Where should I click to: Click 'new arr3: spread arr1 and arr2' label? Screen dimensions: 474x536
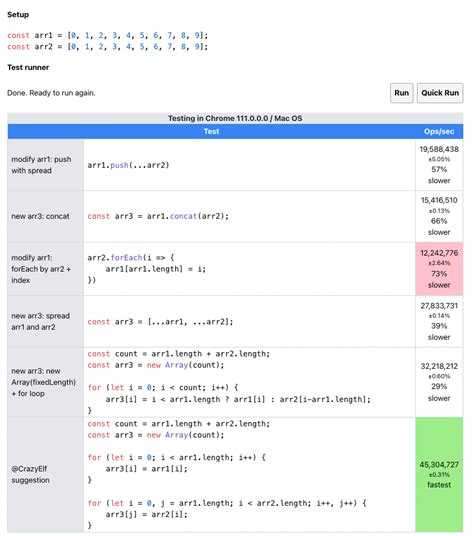click(40, 321)
